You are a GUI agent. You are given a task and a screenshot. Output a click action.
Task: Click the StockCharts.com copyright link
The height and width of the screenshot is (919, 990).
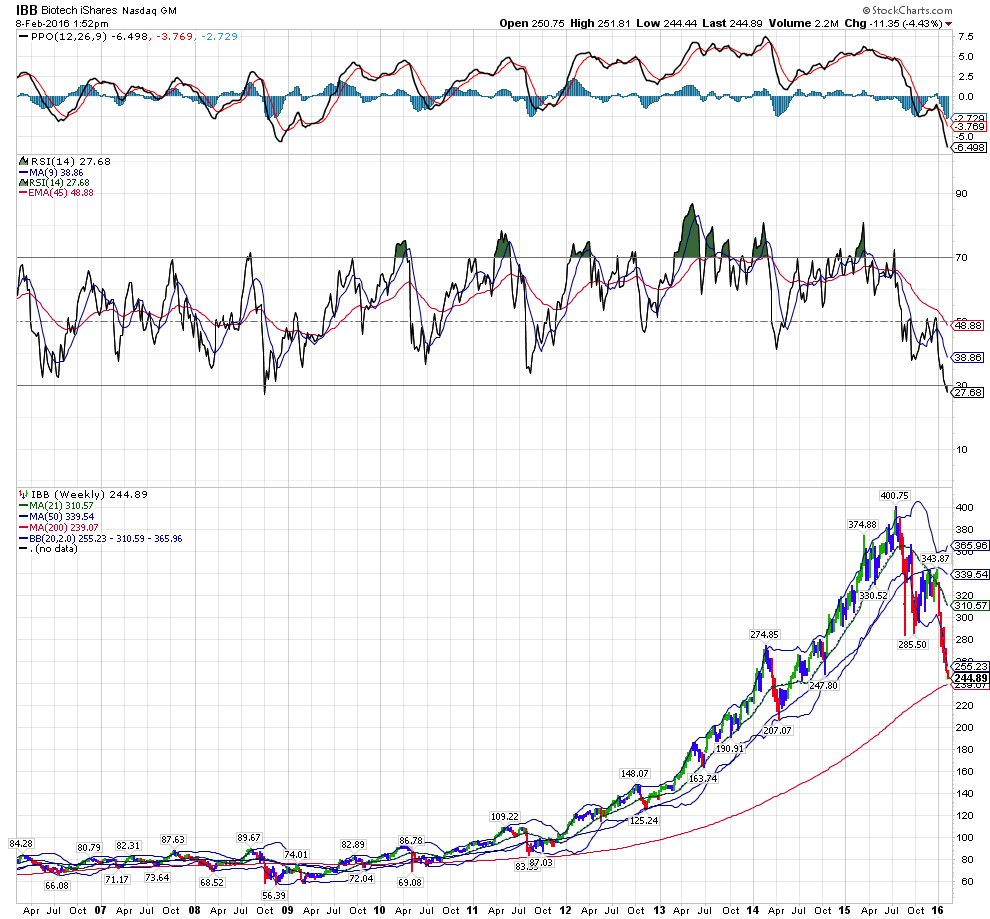[908, 10]
